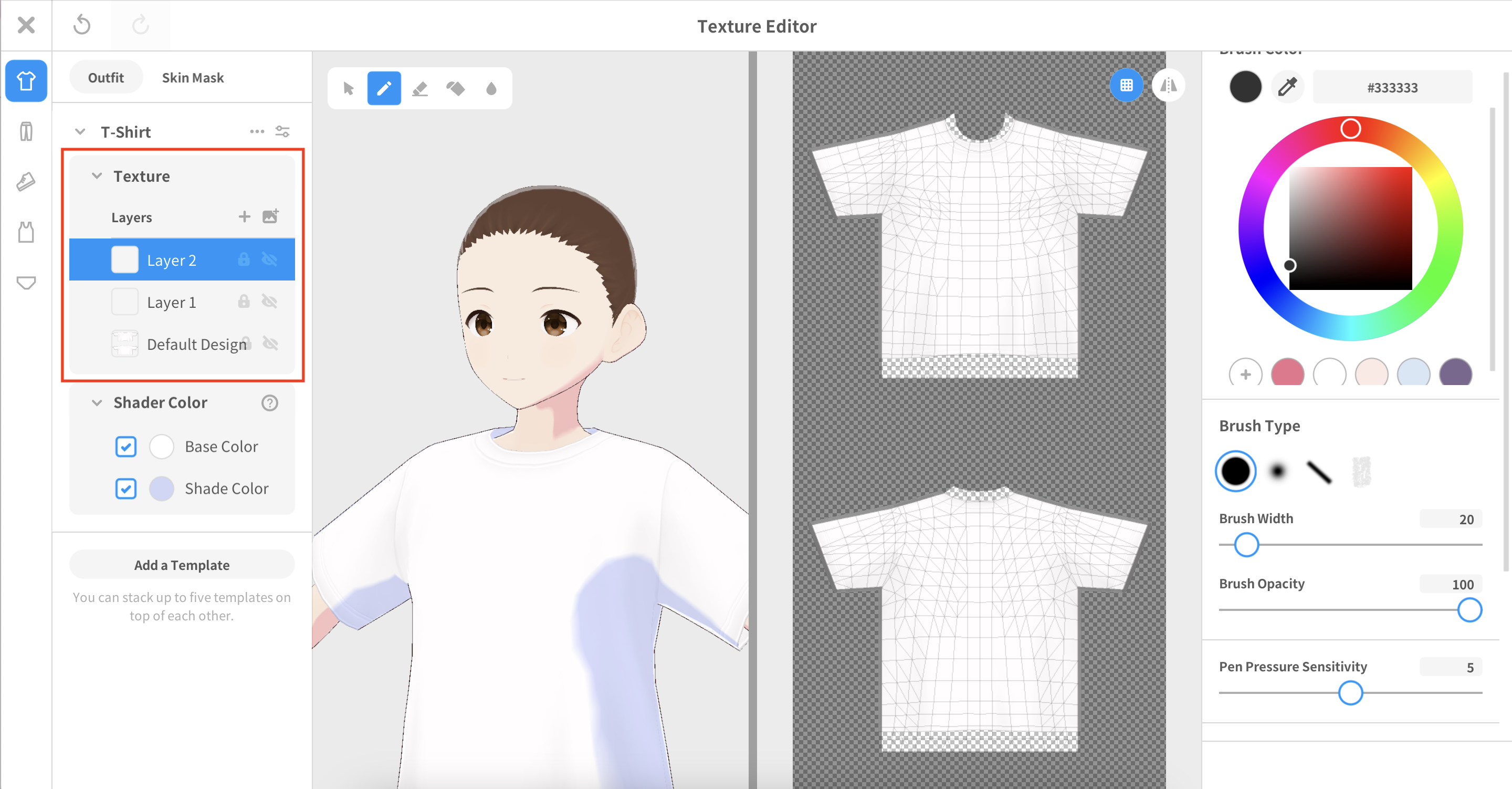
Task: Select the Outfit tab
Action: tap(106, 78)
